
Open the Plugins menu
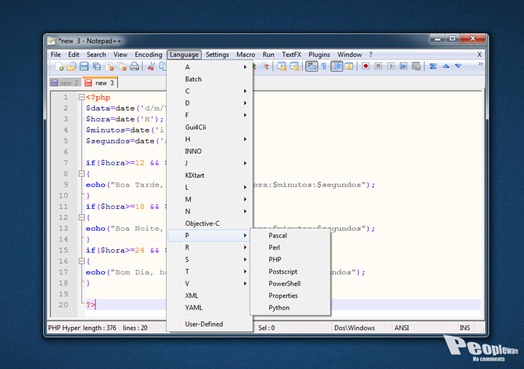click(x=319, y=54)
